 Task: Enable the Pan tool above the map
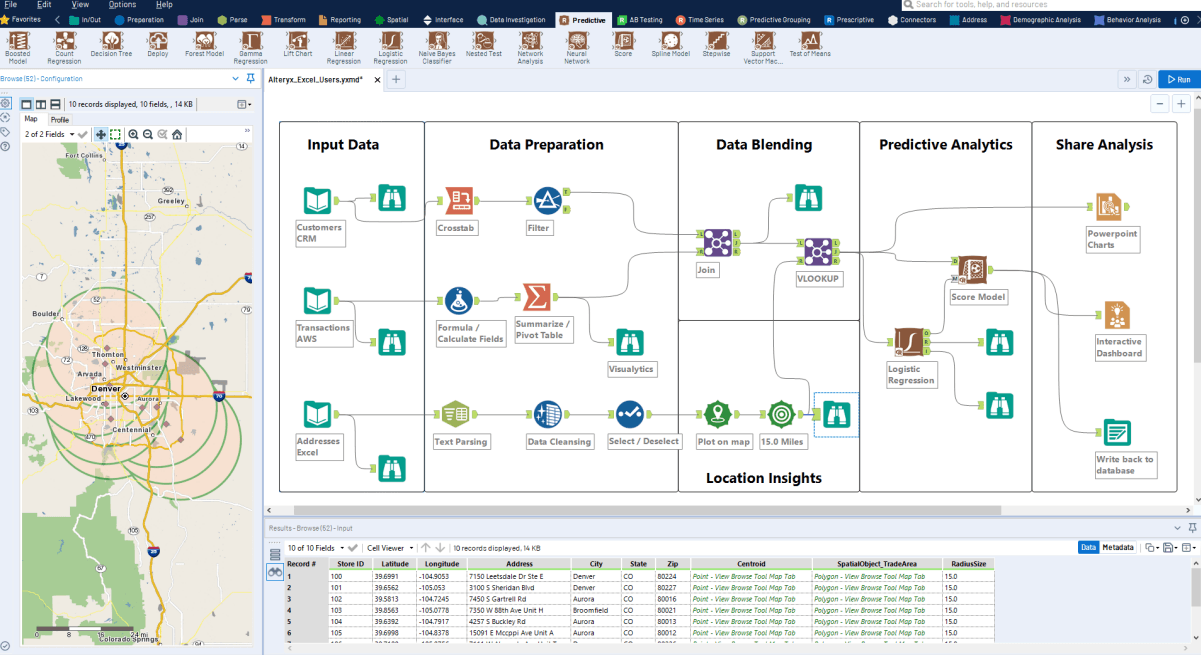pos(101,134)
